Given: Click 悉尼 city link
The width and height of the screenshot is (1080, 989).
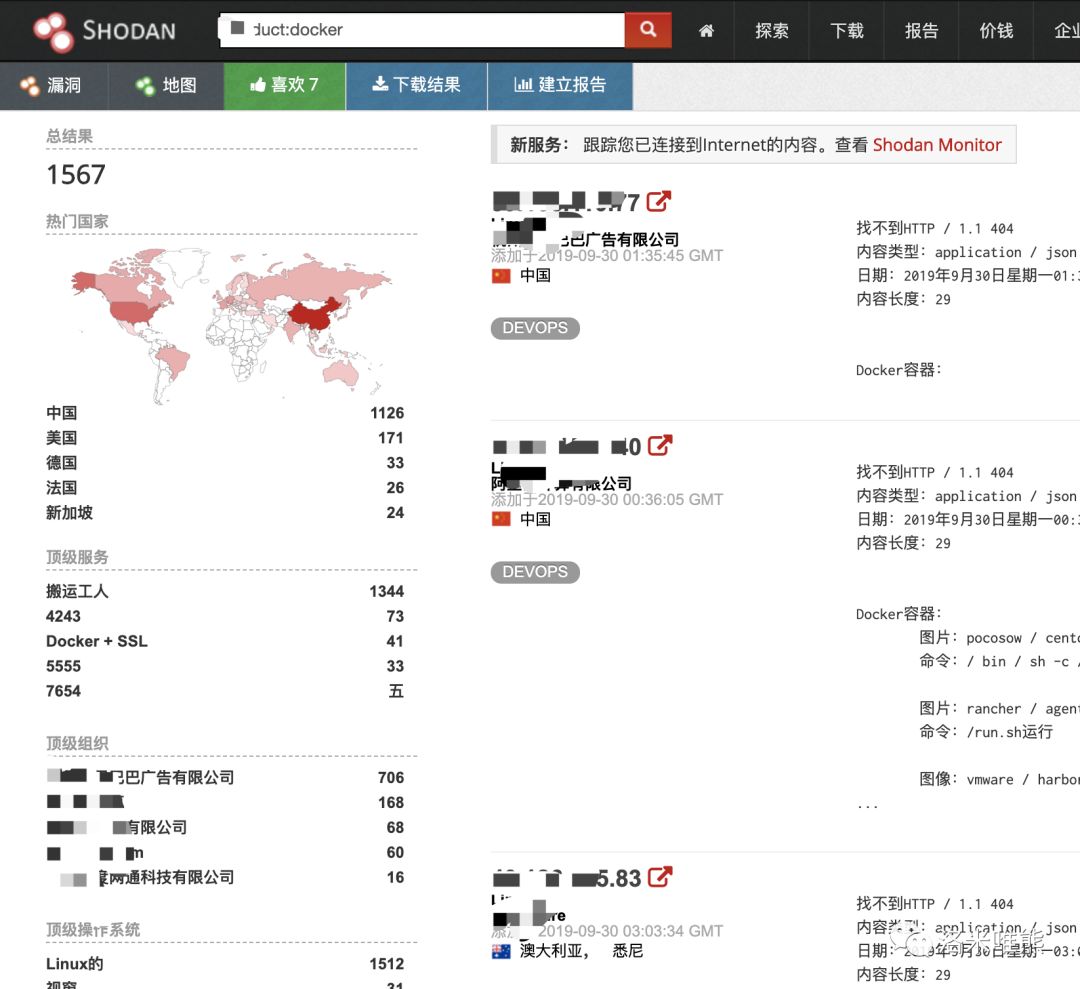Looking at the screenshot, I should tap(627, 951).
